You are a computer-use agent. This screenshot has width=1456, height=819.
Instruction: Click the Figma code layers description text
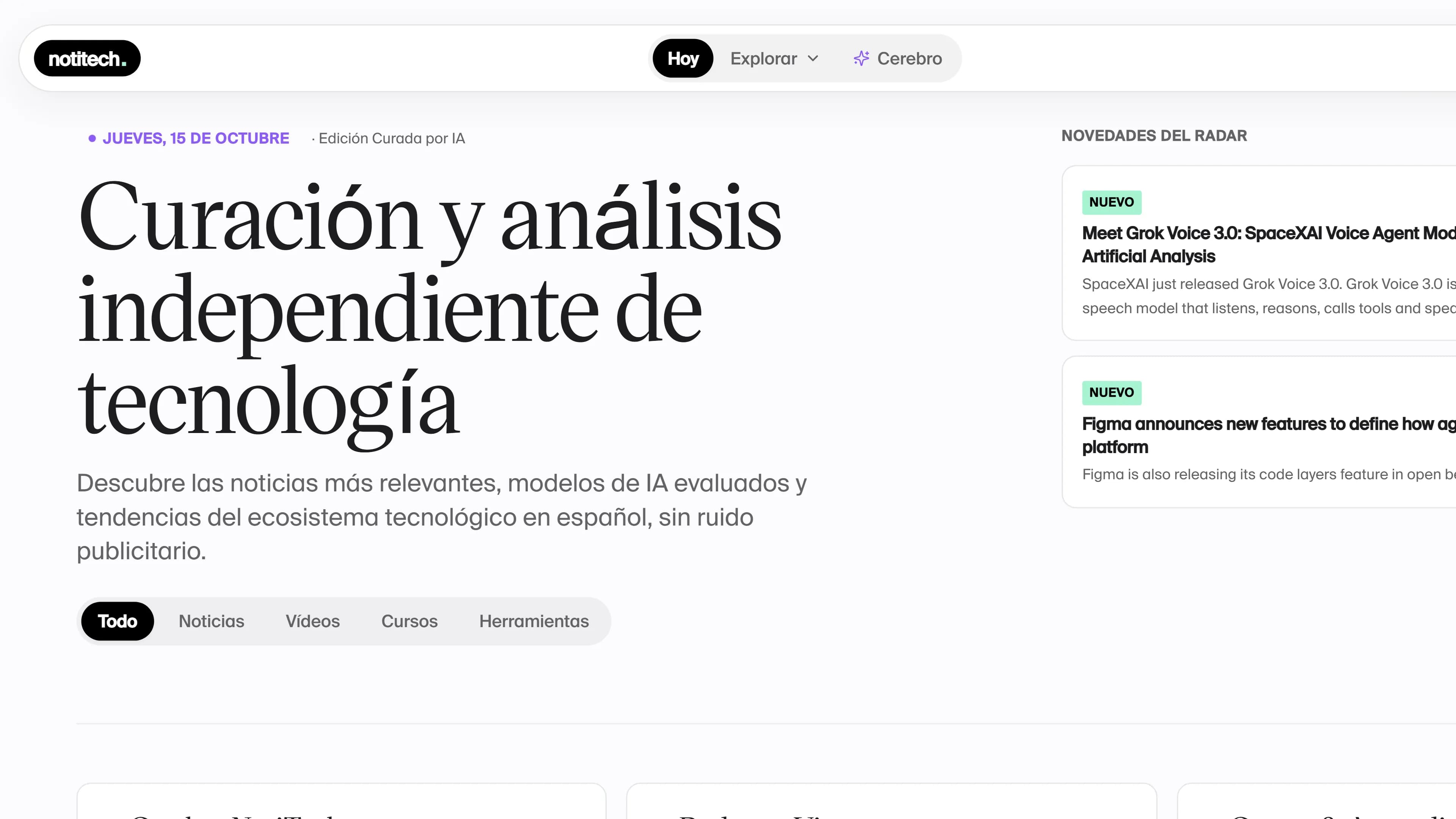click(x=1269, y=474)
